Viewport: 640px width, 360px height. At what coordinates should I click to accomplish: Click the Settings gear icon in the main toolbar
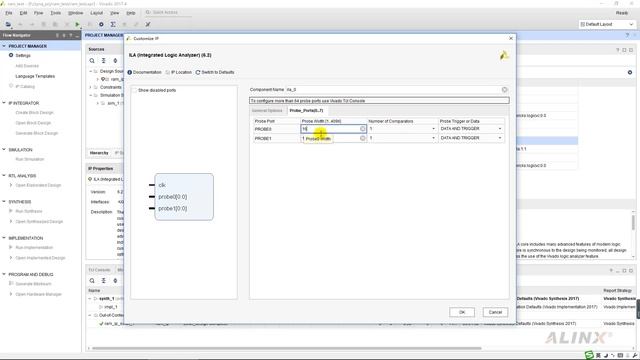pos(101,24)
